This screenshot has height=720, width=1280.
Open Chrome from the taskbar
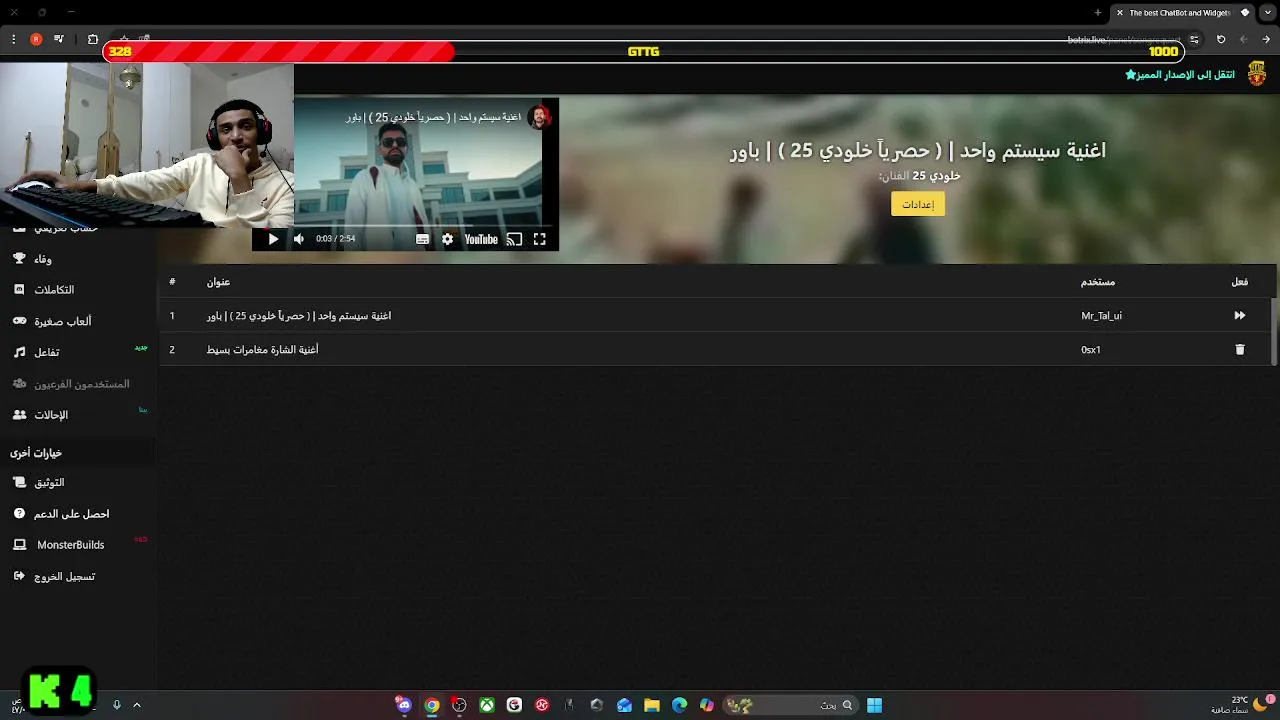(x=432, y=705)
